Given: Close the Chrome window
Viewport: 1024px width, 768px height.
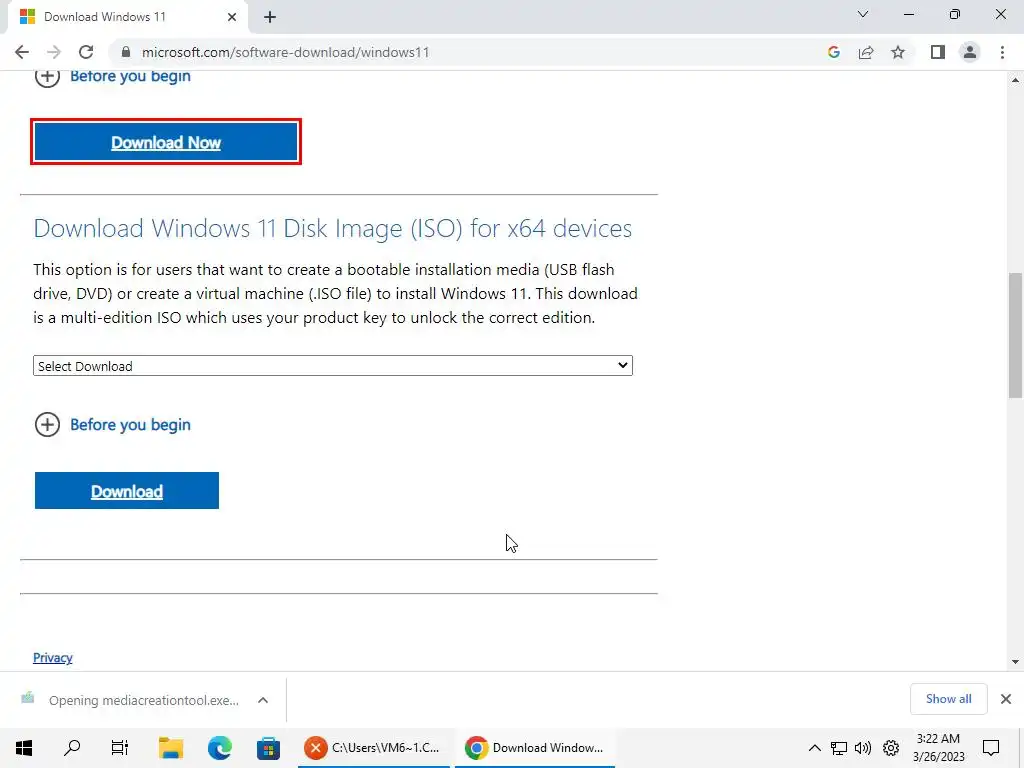Looking at the screenshot, I should pyautogui.click(x=1000, y=14).
